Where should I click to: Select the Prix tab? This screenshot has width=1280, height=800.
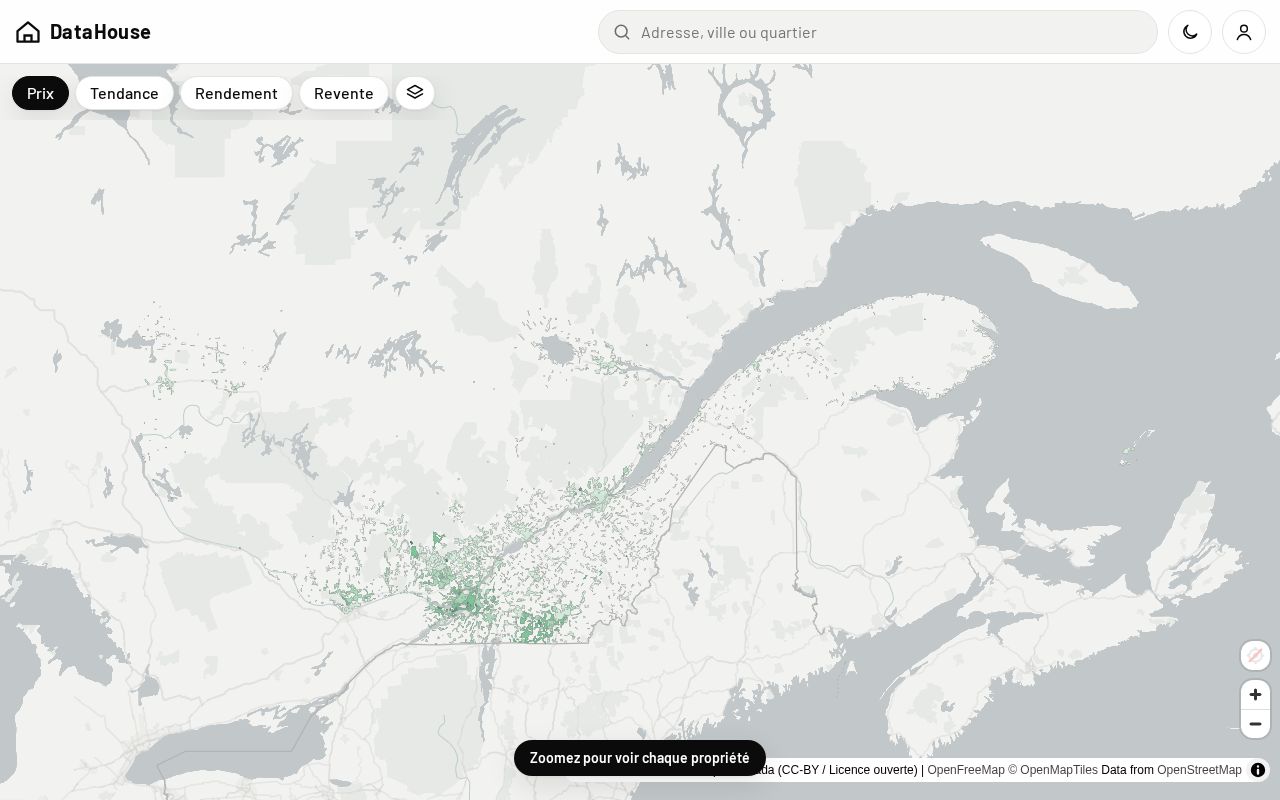[x=40, y=93]
